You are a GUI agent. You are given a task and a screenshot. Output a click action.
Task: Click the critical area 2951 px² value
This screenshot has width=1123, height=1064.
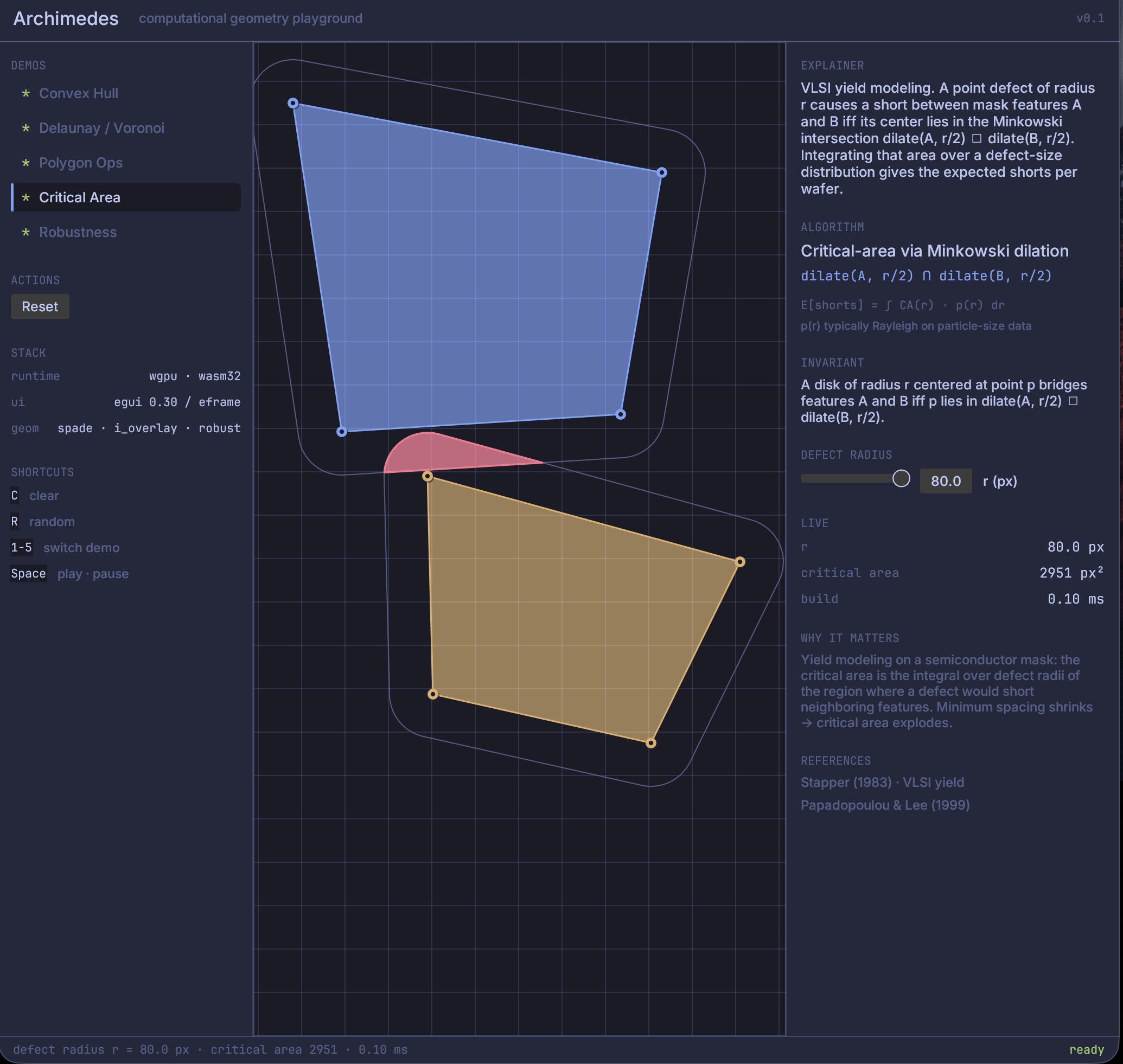coord(1071,573)
